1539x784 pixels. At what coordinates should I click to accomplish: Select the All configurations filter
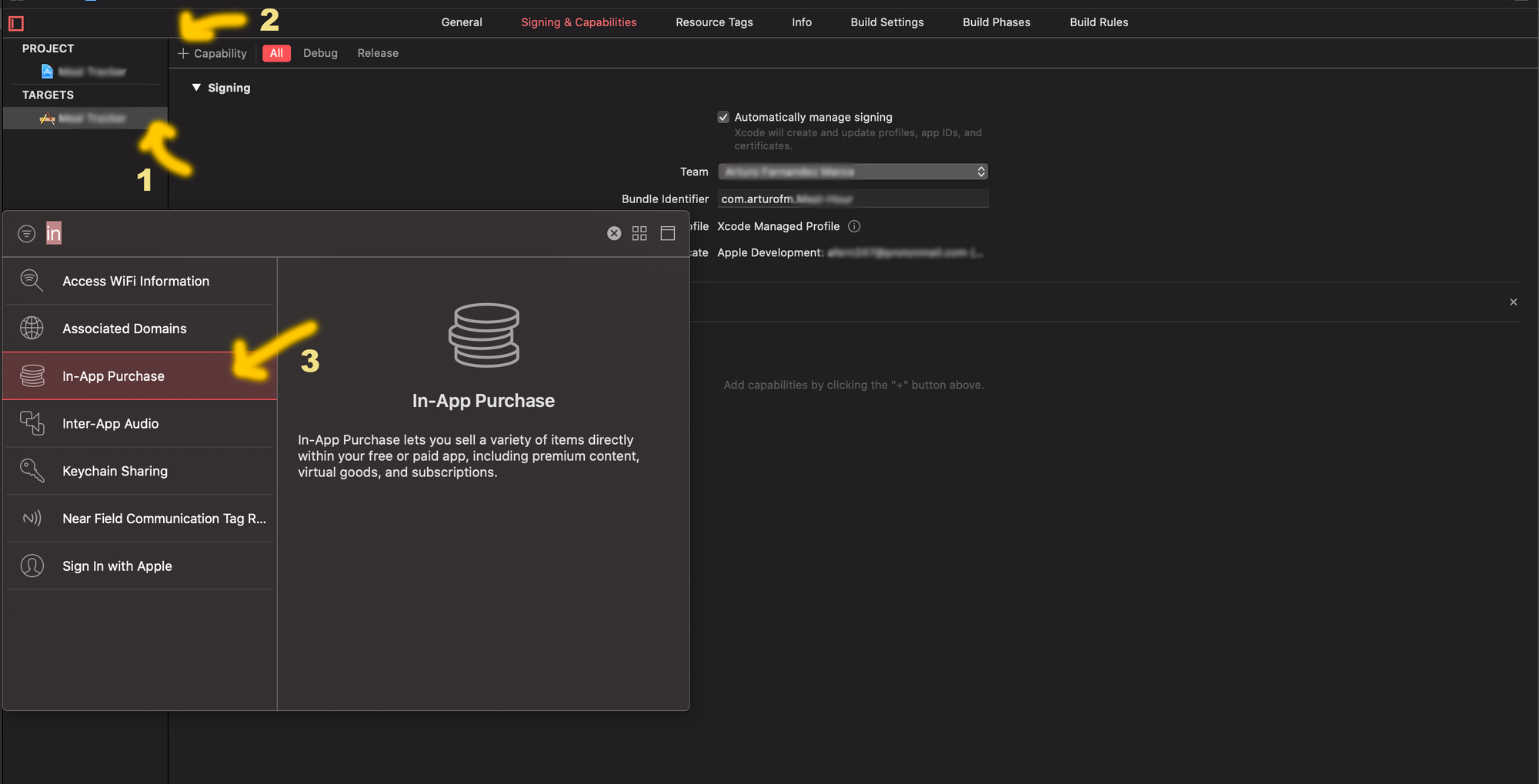coord(276,53)
